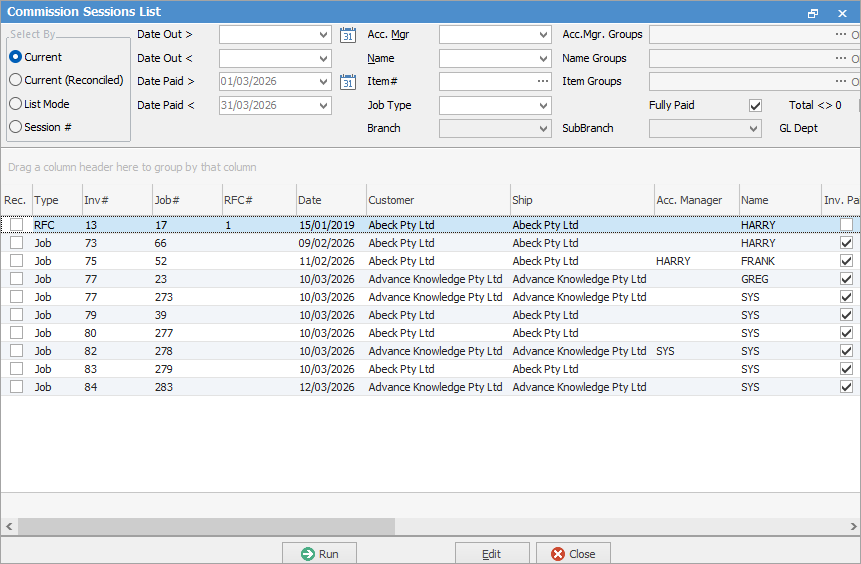The width and height of the screenshot is (861, 564).
Task: Click the Item Groups ellipsis button
Action: tap(841, 82)
